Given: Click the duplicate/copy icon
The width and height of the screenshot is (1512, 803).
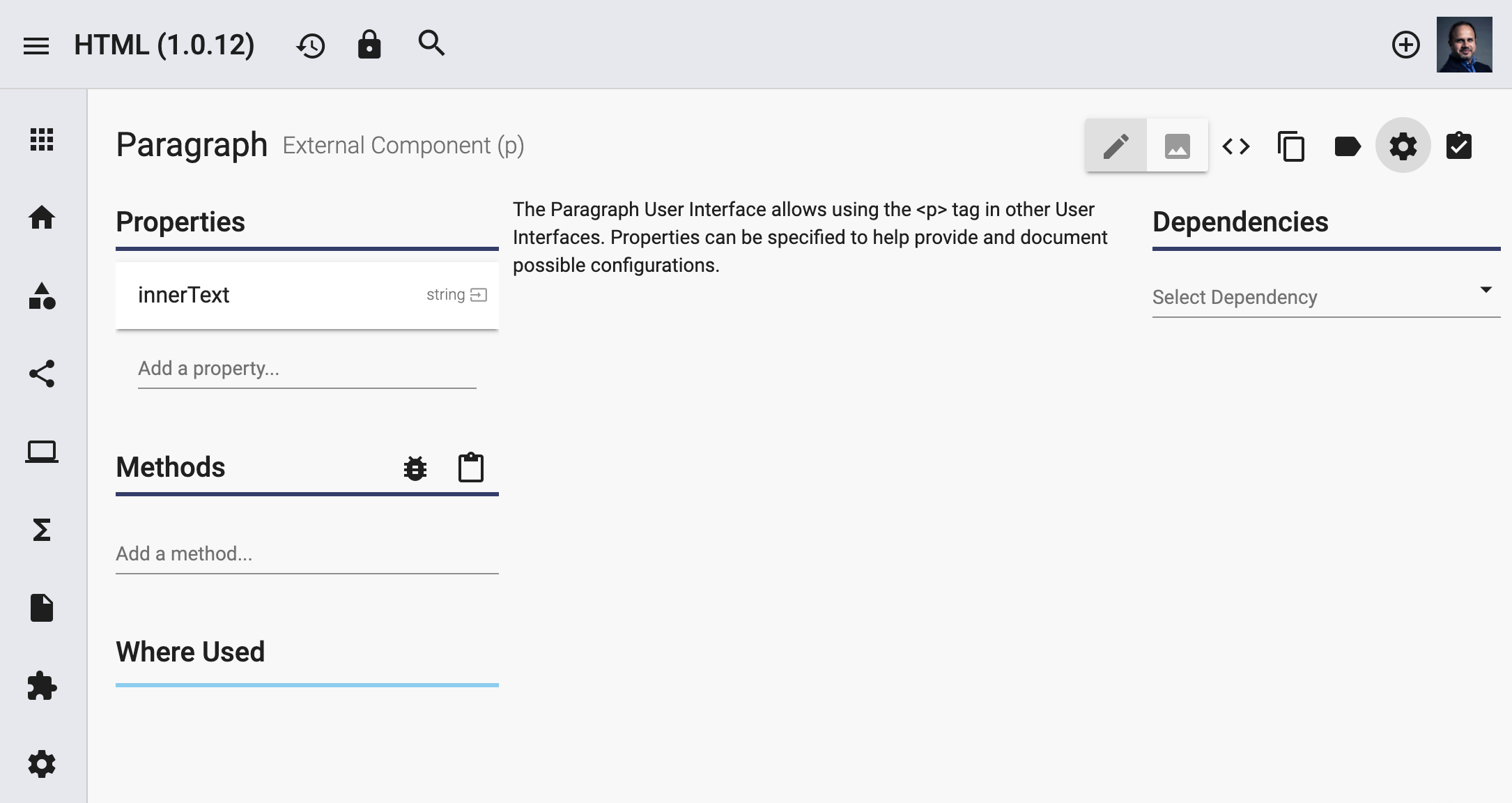Looking at the screenshot, I should click(1291, 146).
